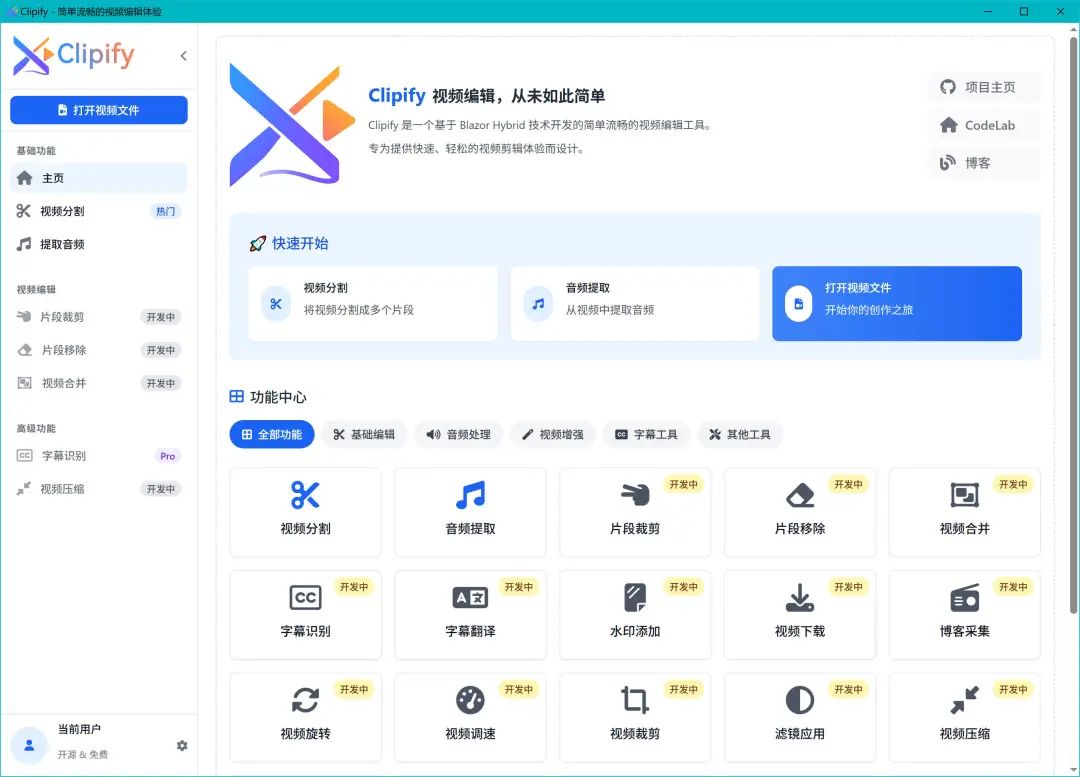The height and width of the screenshot is (777, 1080).
Task: Click the 片段移除 eraser icon card
Action: (x=800, y=512)
